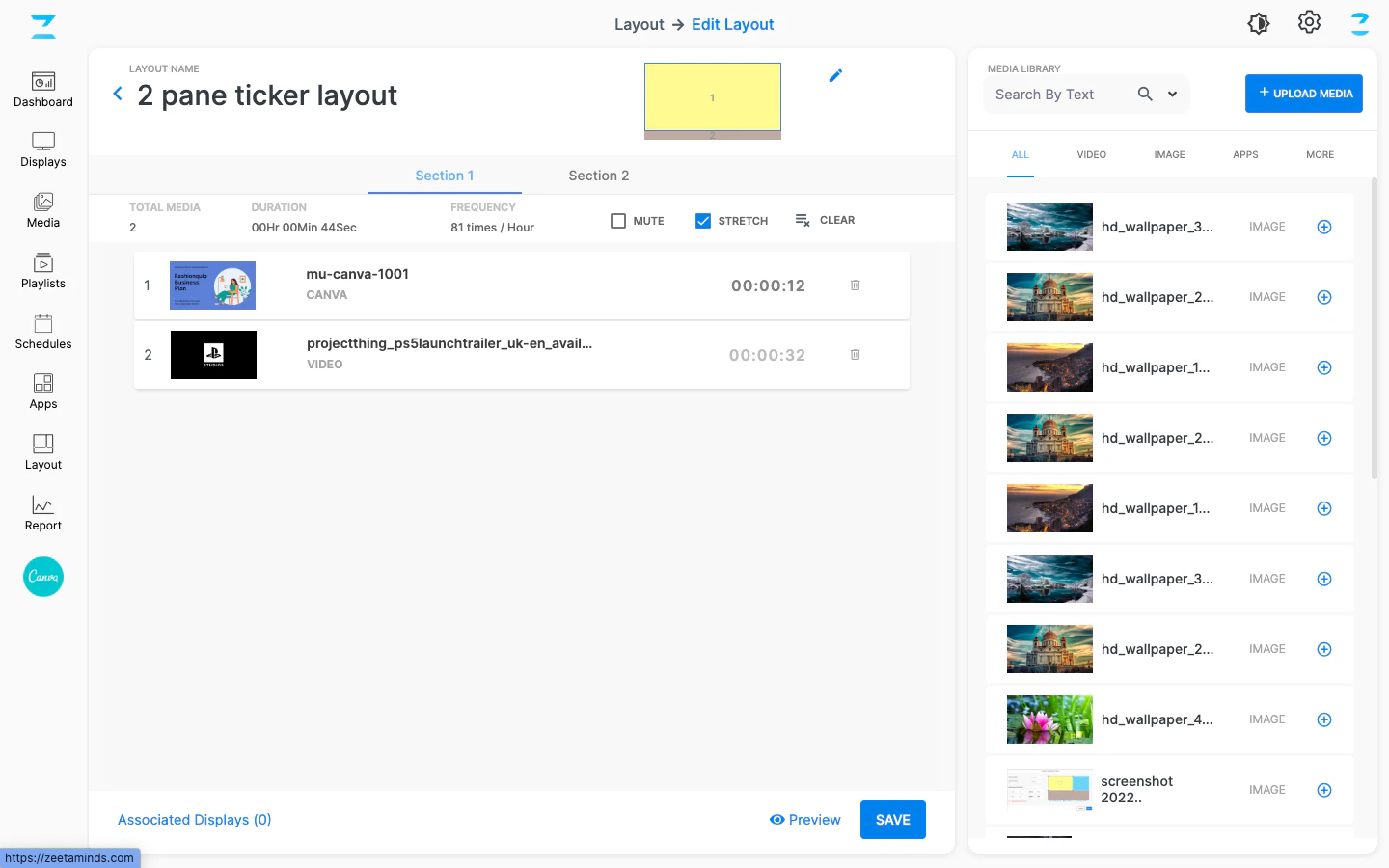Open the Associated Displays (0) link
Viewport: 1389px width, 868px height.
(194, 820)
